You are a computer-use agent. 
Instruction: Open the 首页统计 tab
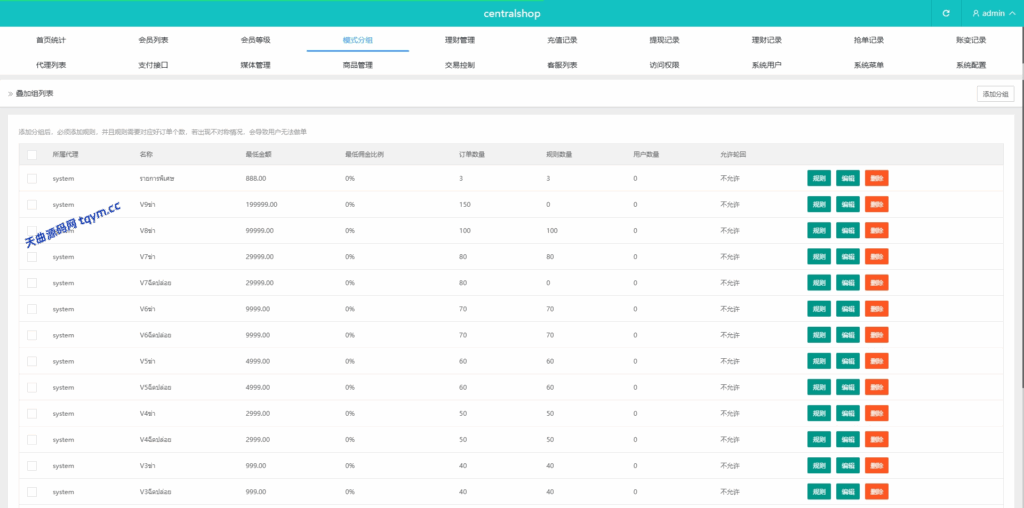[51, 40]
